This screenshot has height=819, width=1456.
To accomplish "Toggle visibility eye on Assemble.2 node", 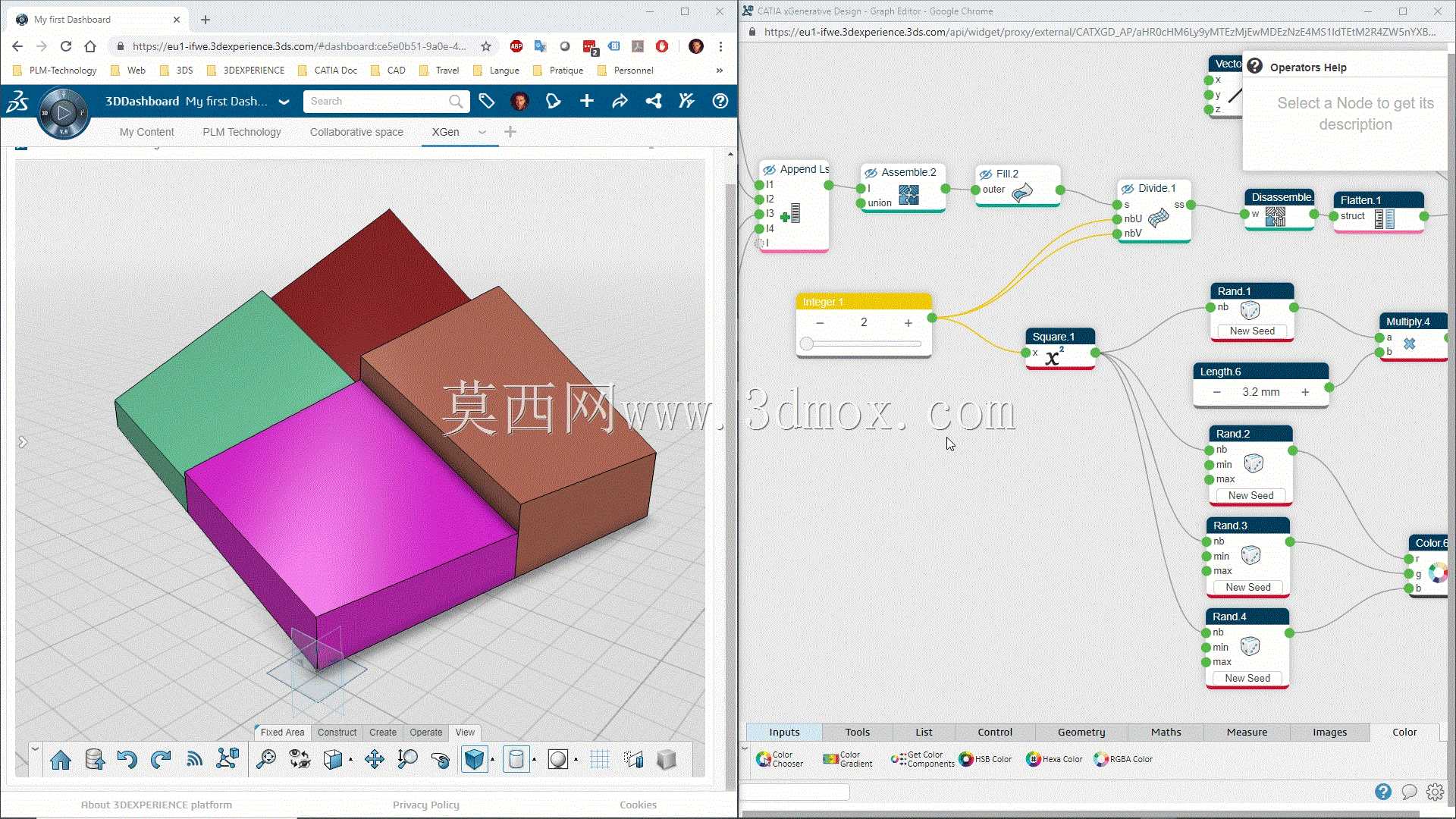I will (871, 173).
